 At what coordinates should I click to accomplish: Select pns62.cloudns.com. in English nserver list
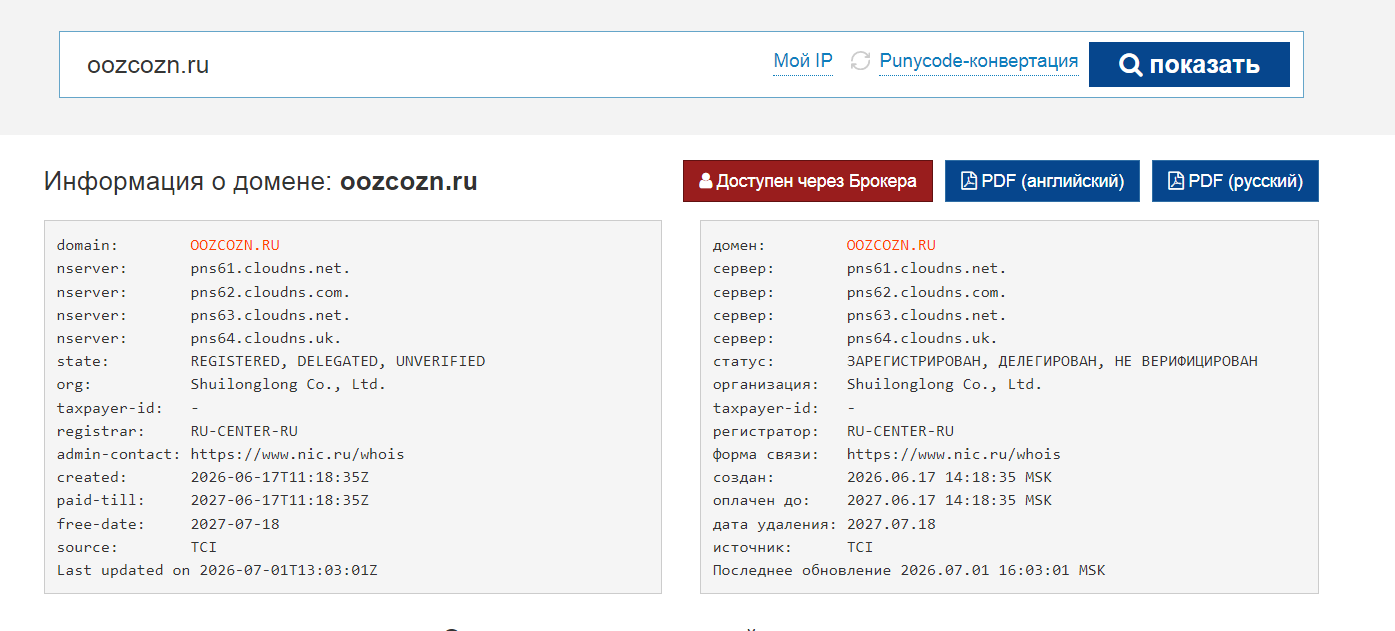(x=270, y=292)
